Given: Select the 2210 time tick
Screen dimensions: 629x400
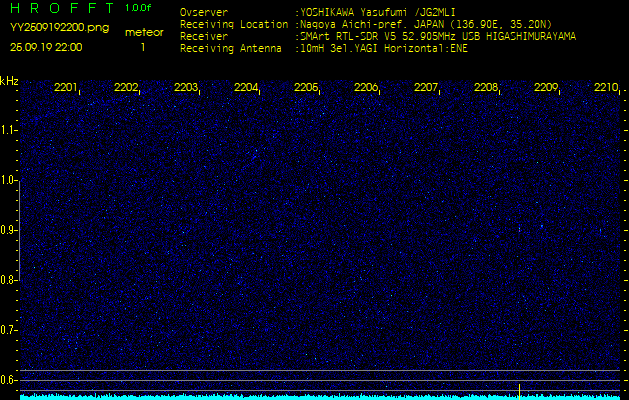Looking at the screenshot, I should [606, 88].
